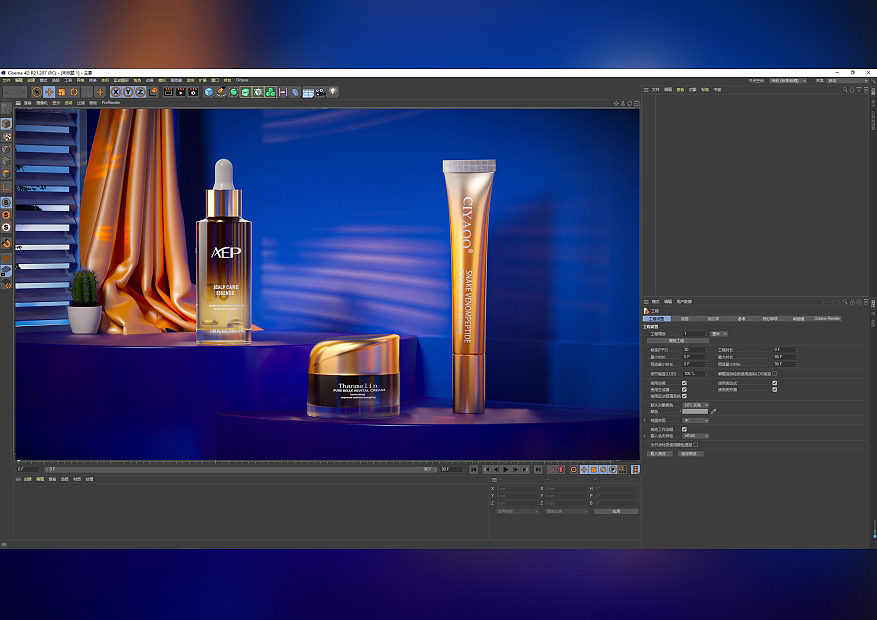Jump to the start of the timeline

pyautogui.click(x=474, y=470)
